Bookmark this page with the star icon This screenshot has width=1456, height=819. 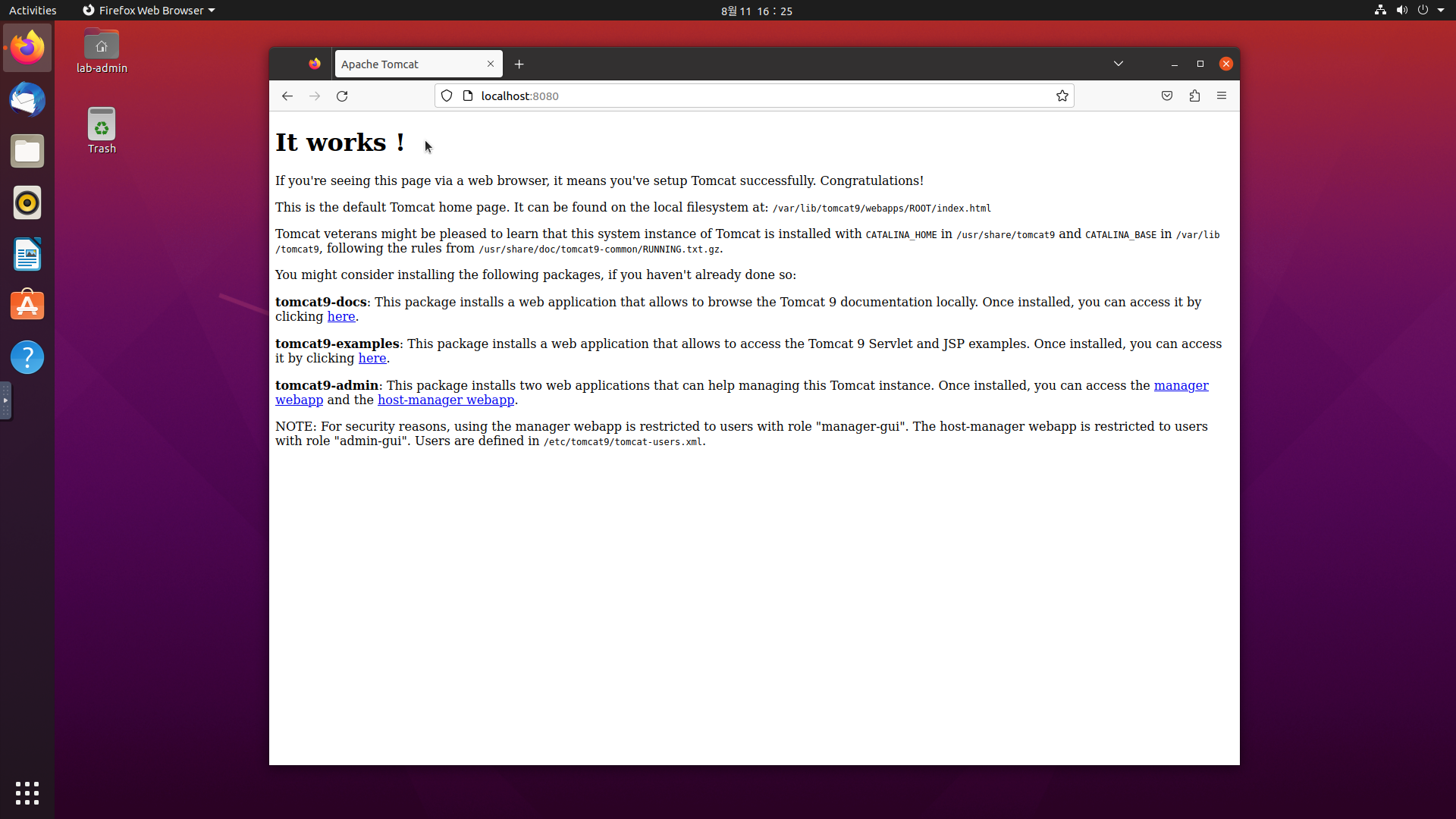click(x=1062, y=96)
